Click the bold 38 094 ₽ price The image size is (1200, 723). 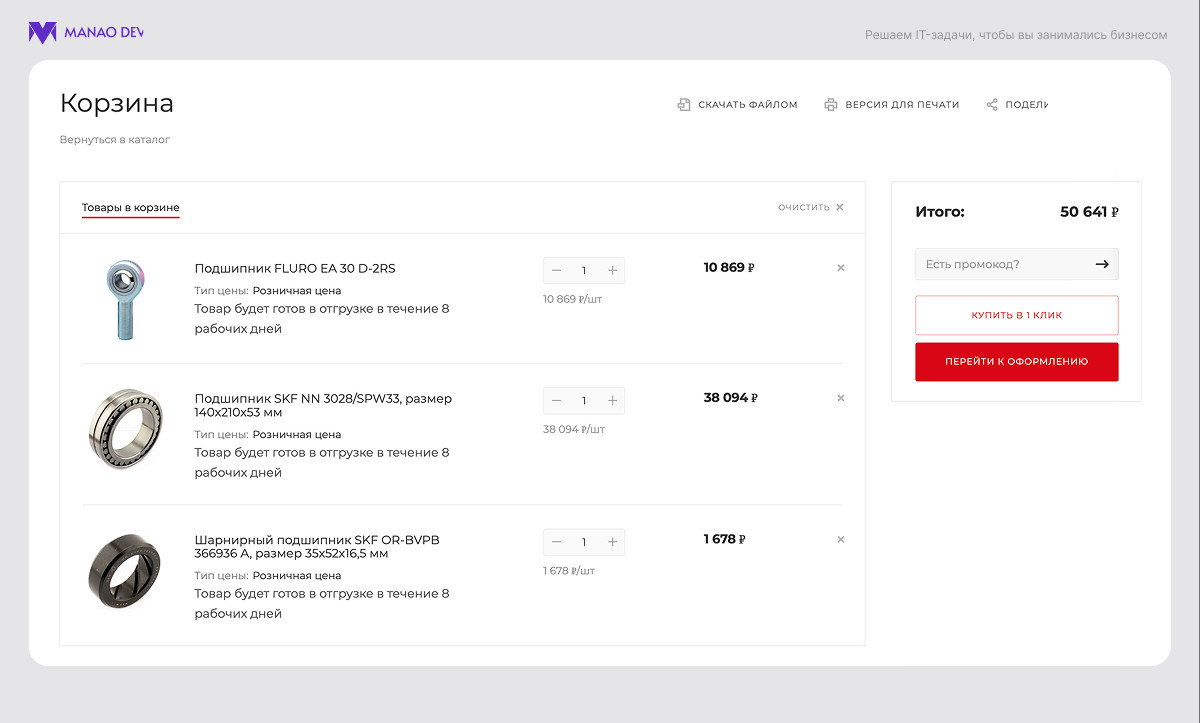click(x=731, y=398)
